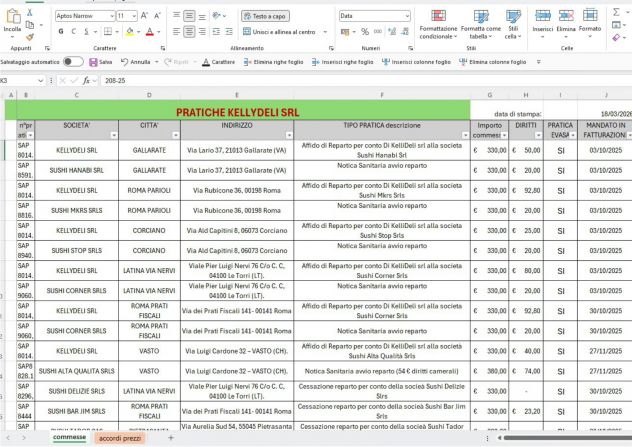Open the font size 11 dropdown
632x447 pixels.
[x=134, y=16]
